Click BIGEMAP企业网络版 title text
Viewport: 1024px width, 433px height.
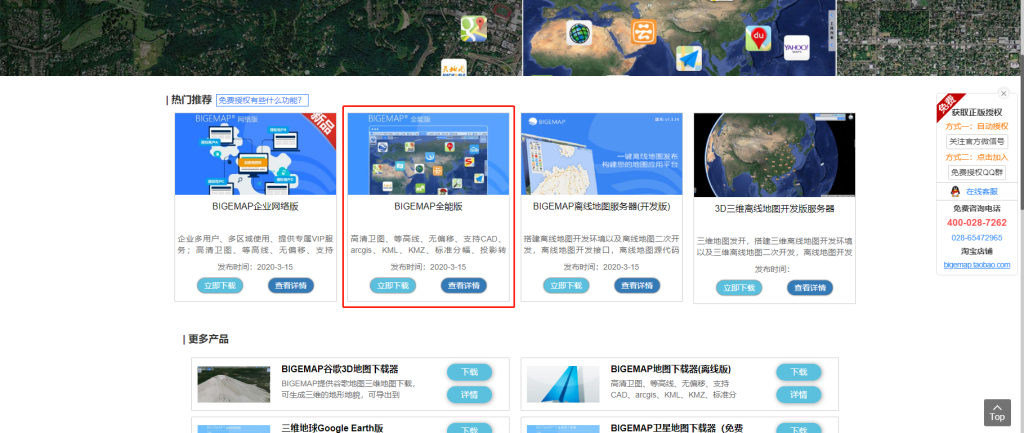(255, 206)
